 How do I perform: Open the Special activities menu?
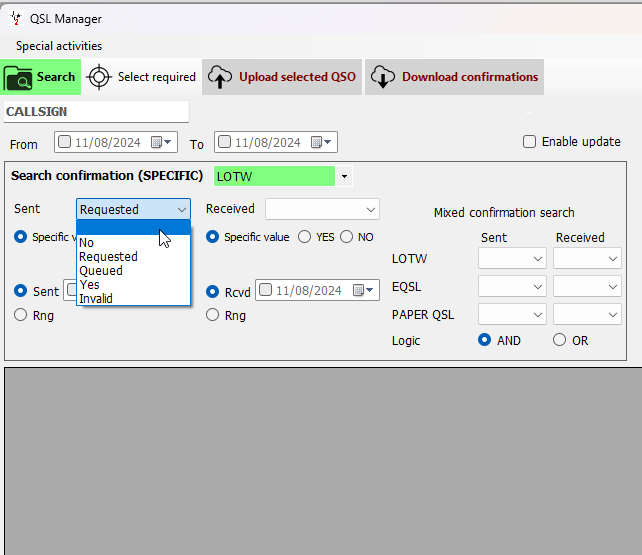coord(59,46)
